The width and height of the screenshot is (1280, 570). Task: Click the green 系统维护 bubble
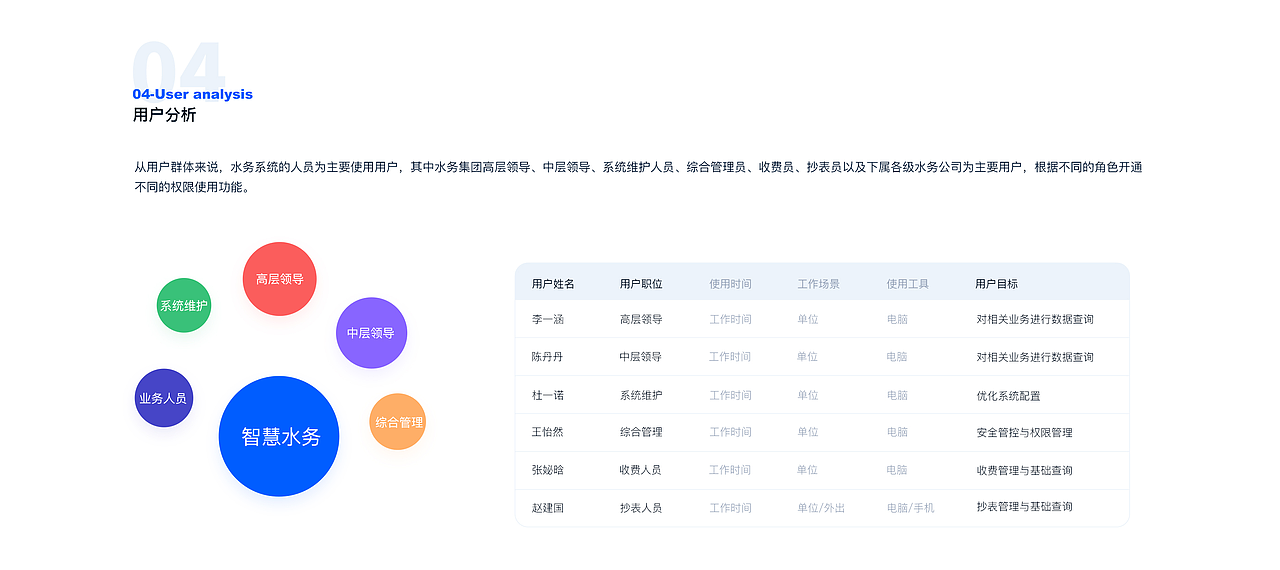coord(184,305)
